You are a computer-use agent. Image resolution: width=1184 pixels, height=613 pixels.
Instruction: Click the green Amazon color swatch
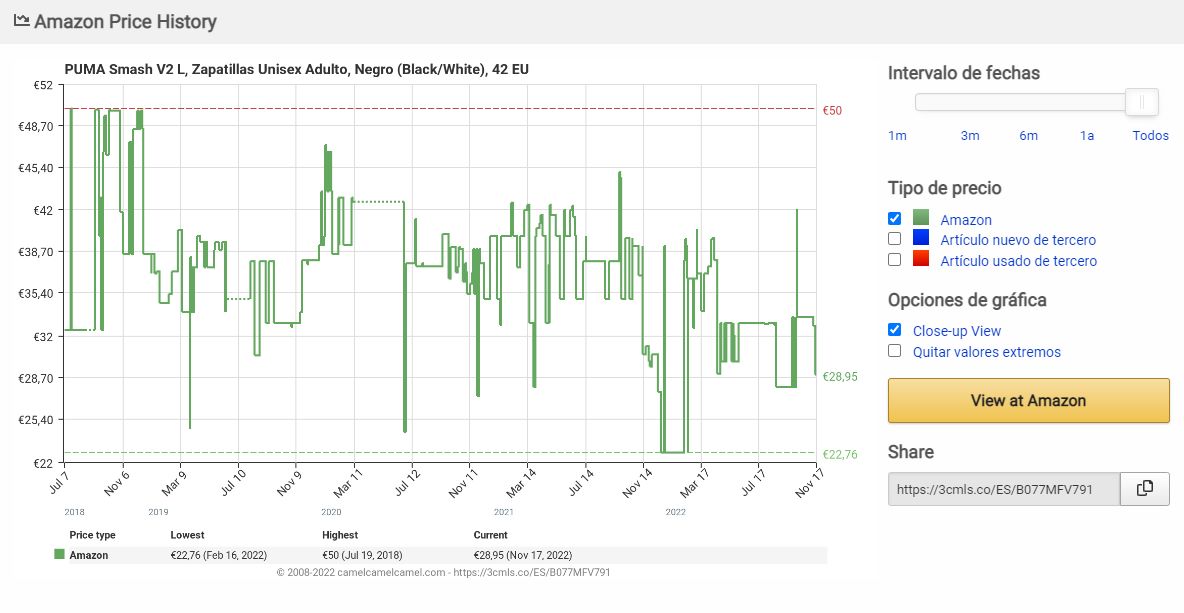click(x=921, y=219)
